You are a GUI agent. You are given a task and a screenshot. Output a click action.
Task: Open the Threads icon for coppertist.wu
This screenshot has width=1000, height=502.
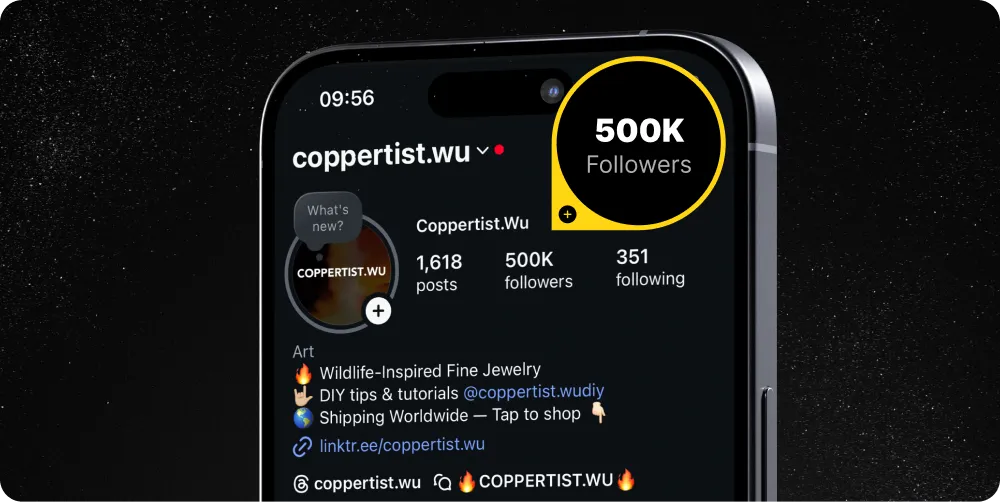click(x=300, y=484)
